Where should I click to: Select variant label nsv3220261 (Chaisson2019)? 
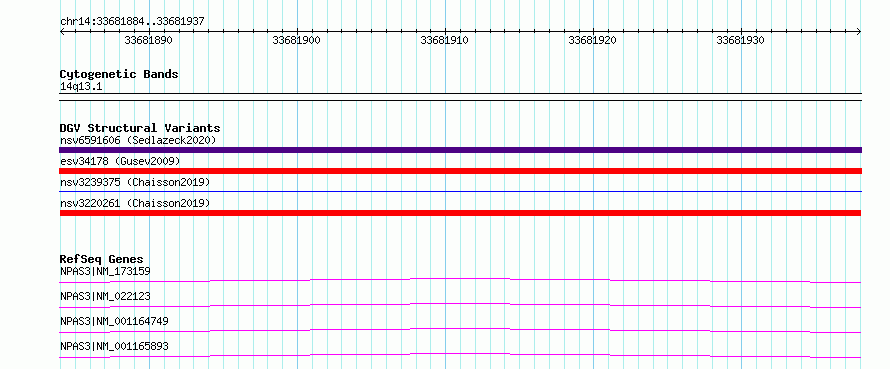[x=135, y=203]
